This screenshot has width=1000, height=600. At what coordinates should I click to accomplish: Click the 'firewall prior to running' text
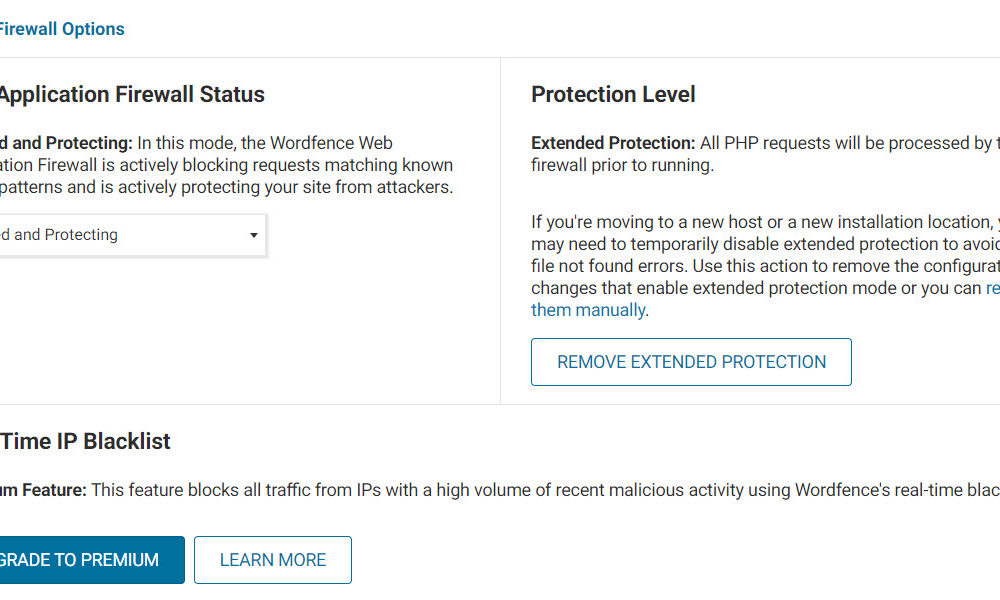622,165
